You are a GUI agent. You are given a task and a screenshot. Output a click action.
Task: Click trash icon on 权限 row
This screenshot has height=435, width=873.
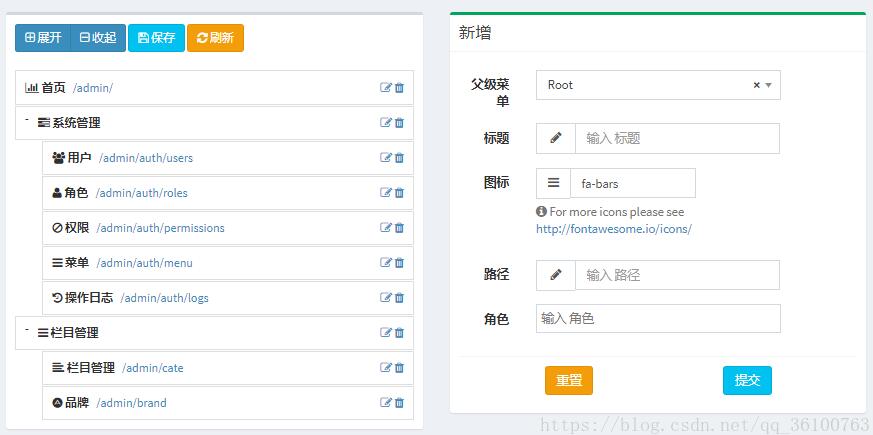pos(400,228)
